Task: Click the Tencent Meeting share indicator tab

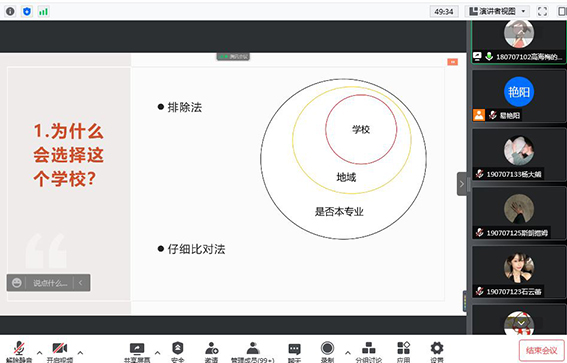Action: point(233,56)
